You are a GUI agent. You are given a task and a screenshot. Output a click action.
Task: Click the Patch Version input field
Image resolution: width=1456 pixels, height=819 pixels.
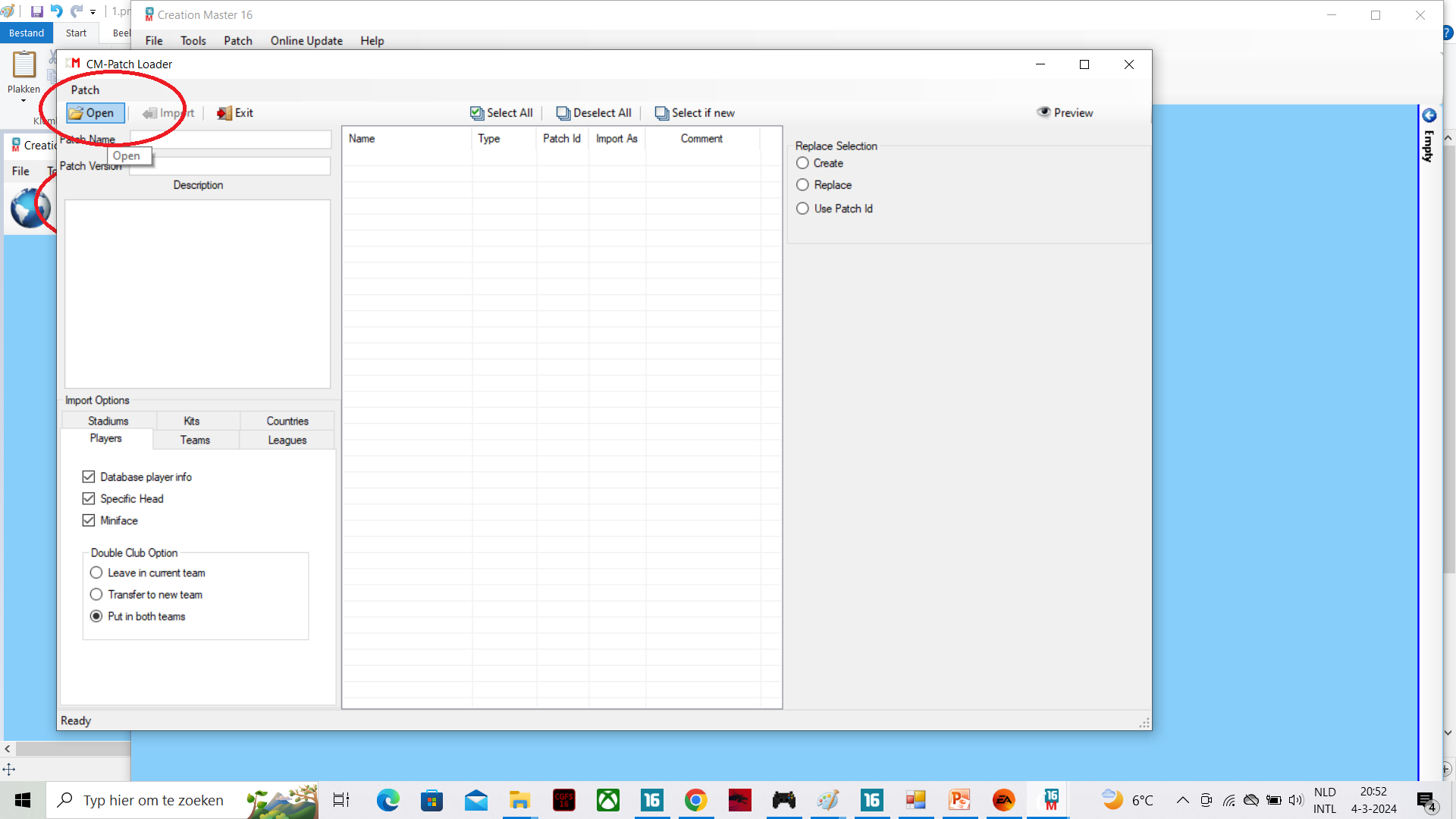click(x=231, y=167)
